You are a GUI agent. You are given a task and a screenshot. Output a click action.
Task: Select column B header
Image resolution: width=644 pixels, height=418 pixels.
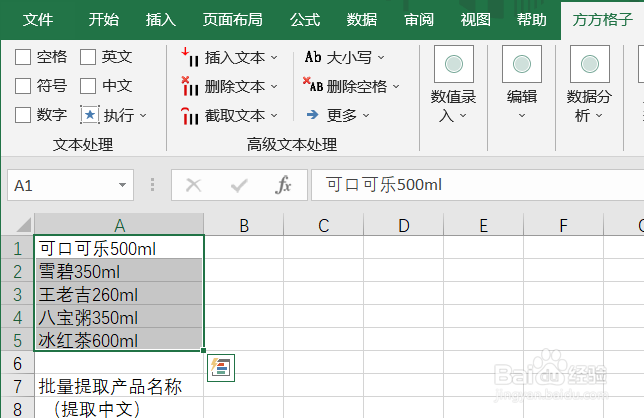244,225
